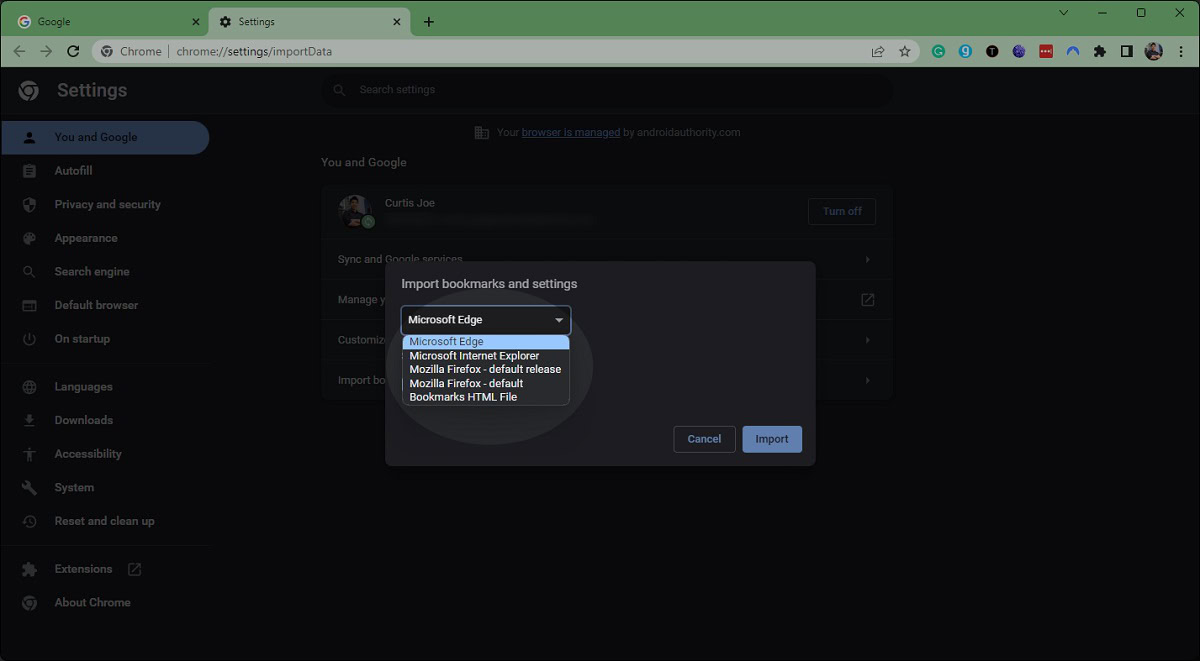
Task: Click the share page icon in address bar
Action: [x=878, y=51]
